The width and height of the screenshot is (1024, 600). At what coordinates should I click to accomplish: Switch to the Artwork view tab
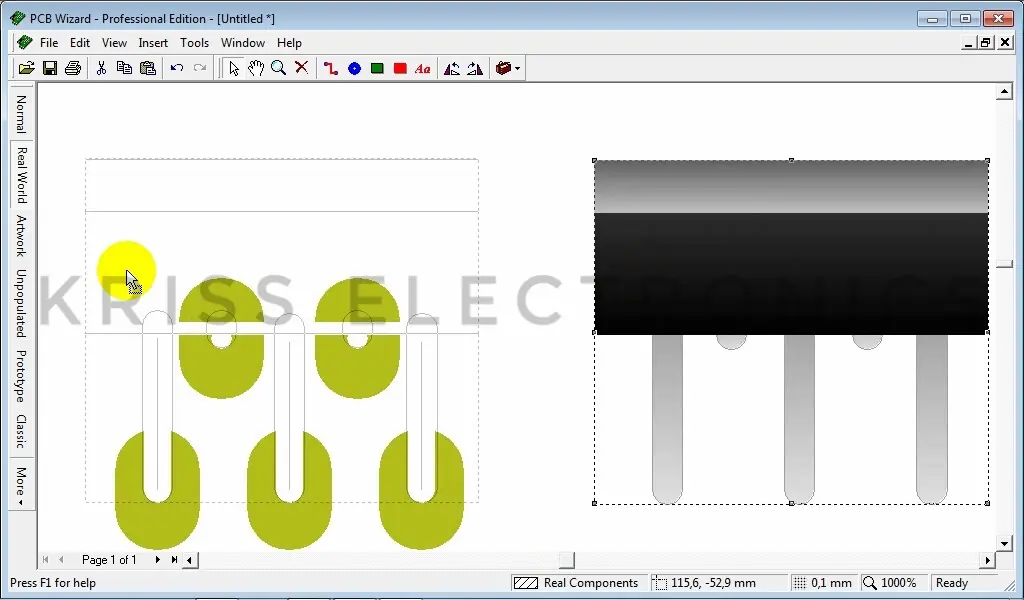point(21,236)
